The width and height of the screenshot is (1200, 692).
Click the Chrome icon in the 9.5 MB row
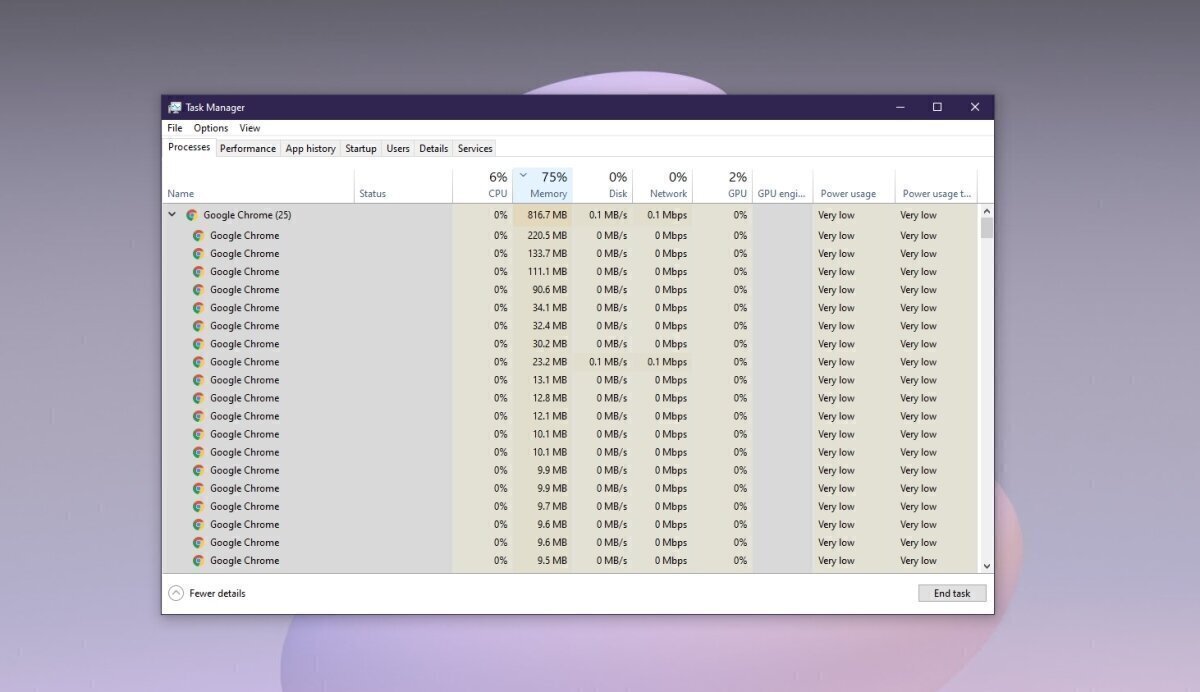(x=199, y=561)
